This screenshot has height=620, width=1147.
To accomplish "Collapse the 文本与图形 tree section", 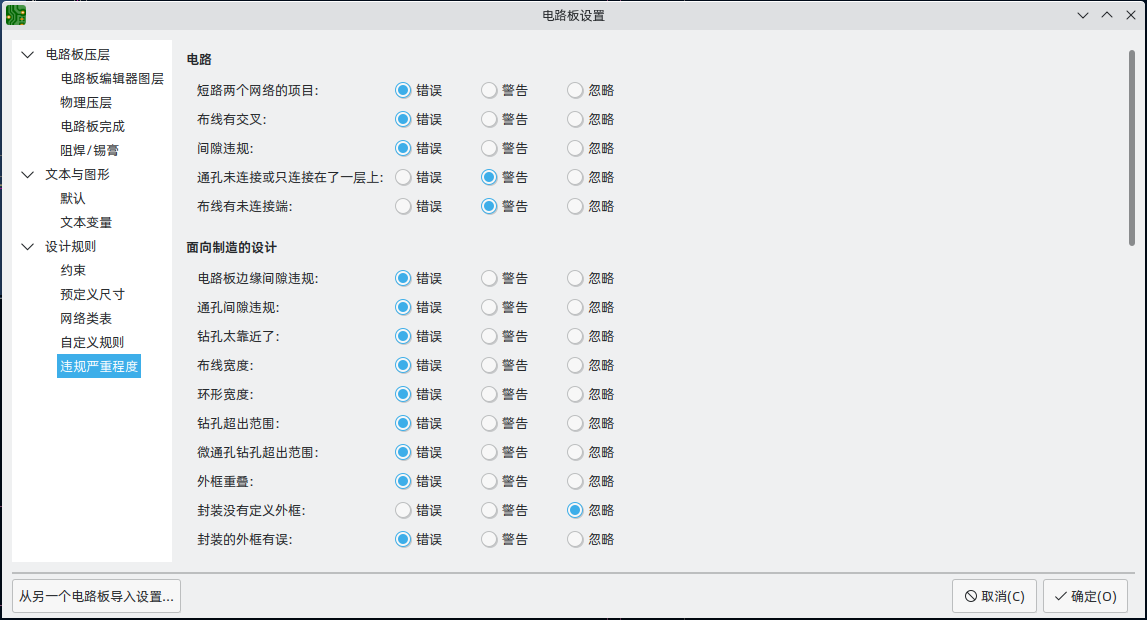I will (28, 175).
